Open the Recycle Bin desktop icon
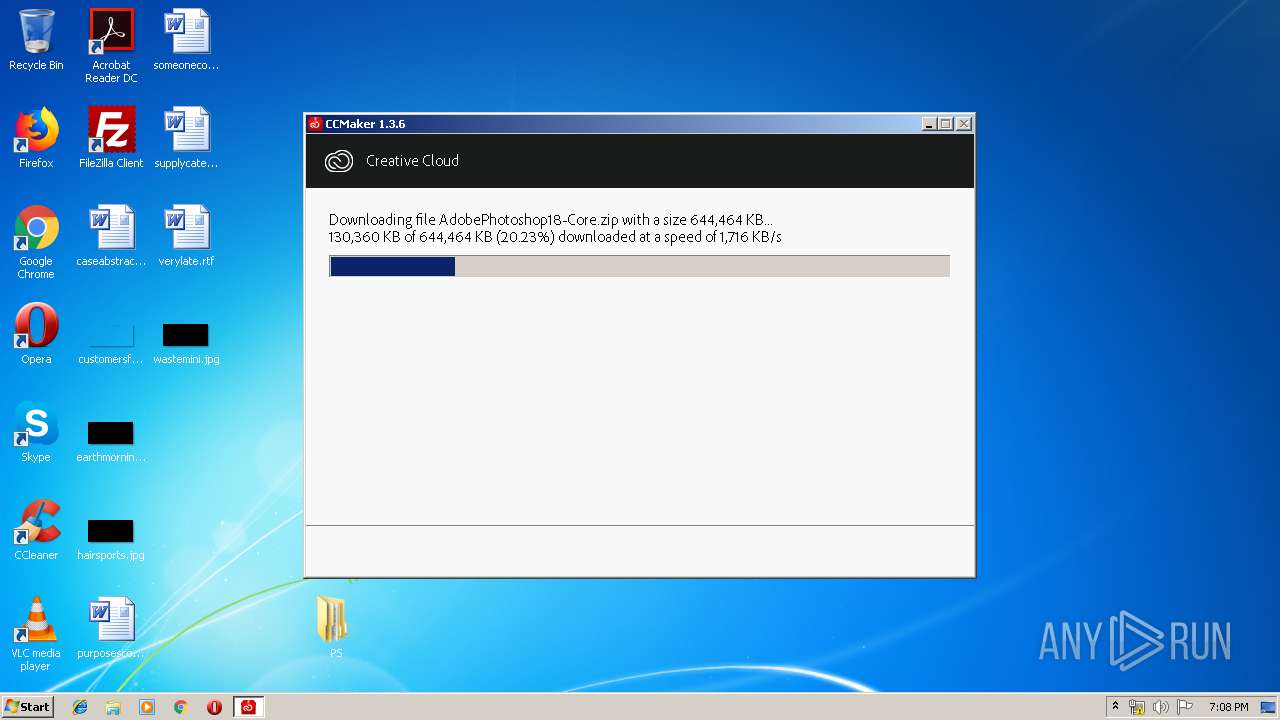1280x720 pixels. pos(36,40)
